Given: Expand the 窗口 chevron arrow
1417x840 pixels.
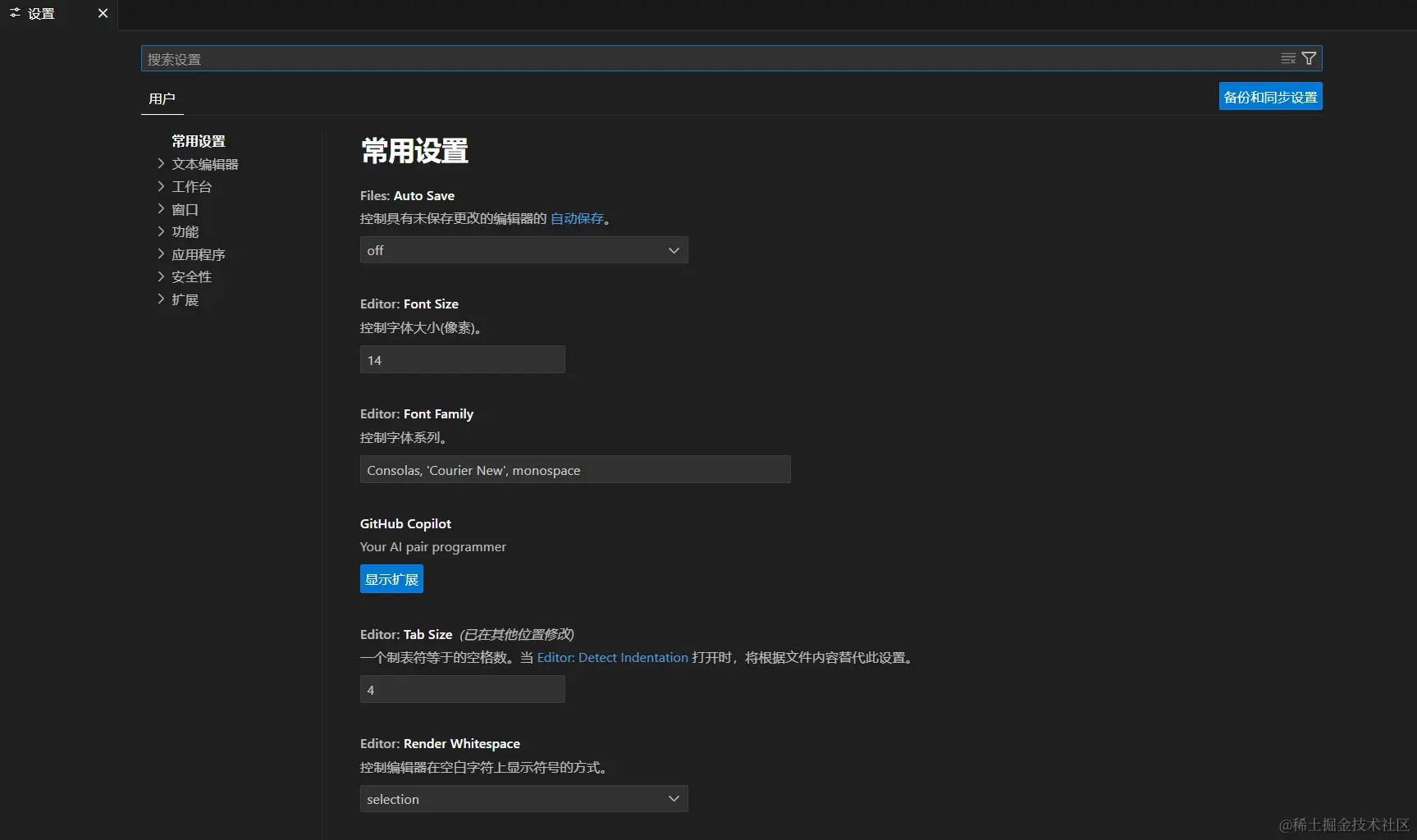Looking at the screenshot, I should coord(161,209).
